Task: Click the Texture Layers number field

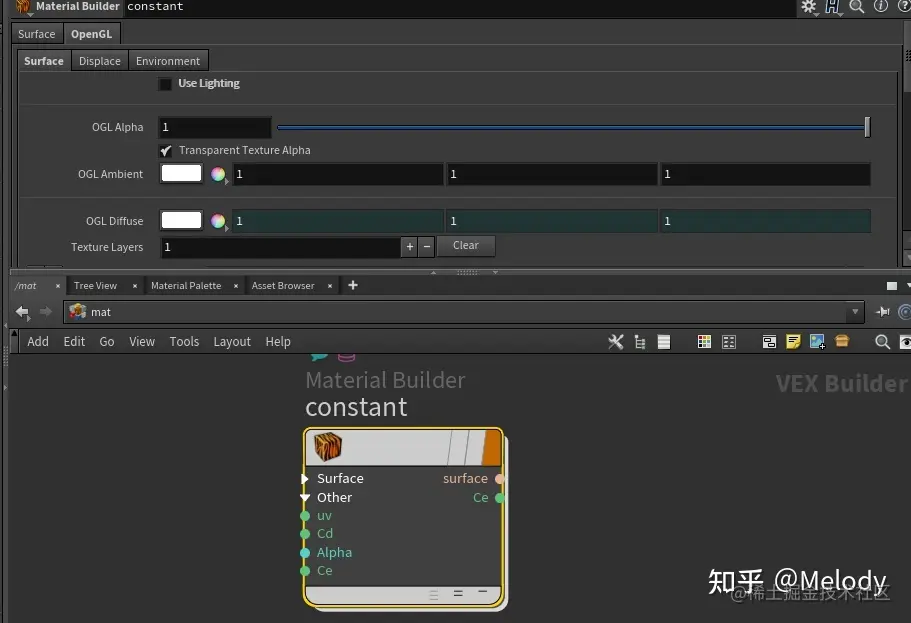Action: tap(280, 247)
